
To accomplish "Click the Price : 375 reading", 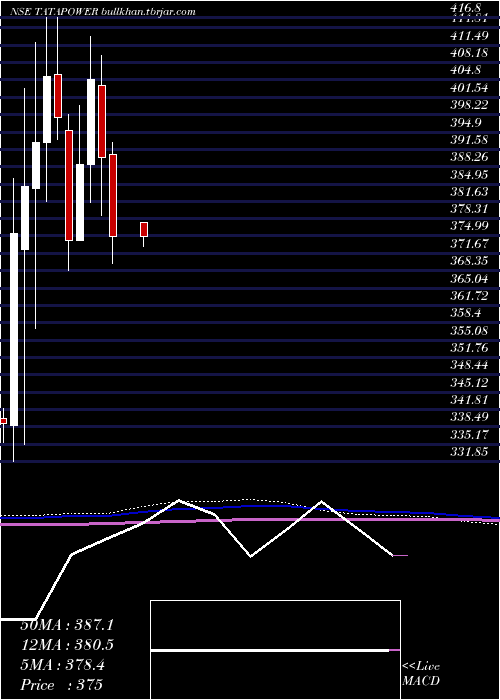I will [x=61, y=685].
